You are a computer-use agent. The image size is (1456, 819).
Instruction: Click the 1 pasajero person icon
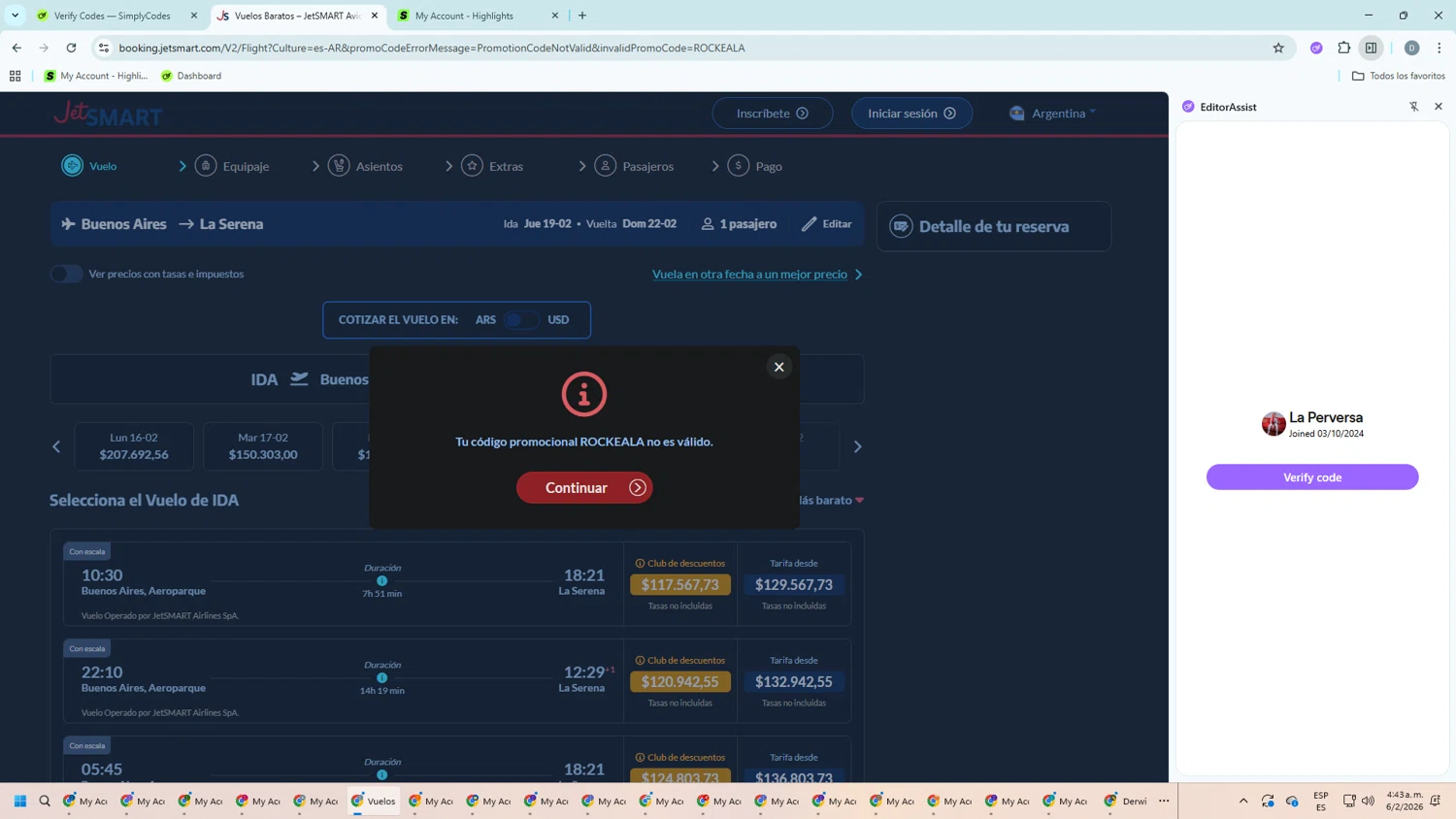[x=708, y=224]
